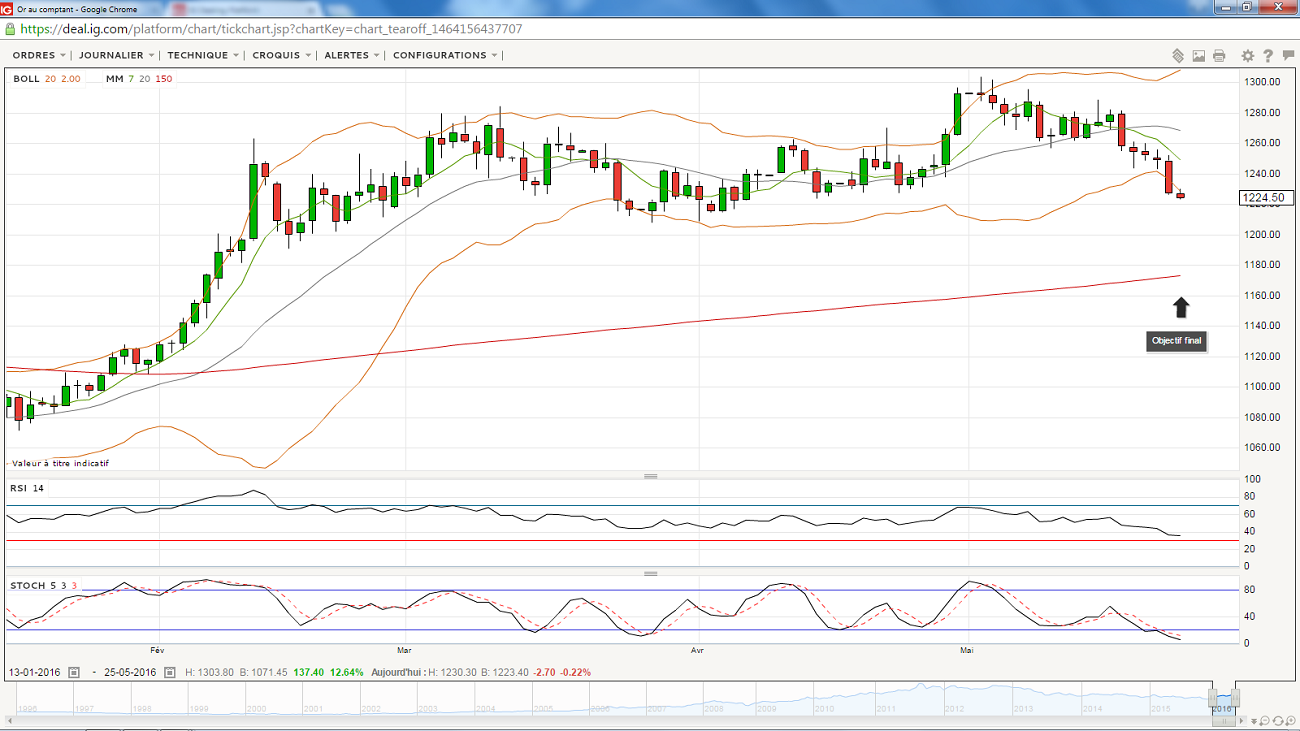This screenshot has height=731, width=1300.
Task: Open end date calendar picker for 25-05-2016
Action: tap(169, 673)
